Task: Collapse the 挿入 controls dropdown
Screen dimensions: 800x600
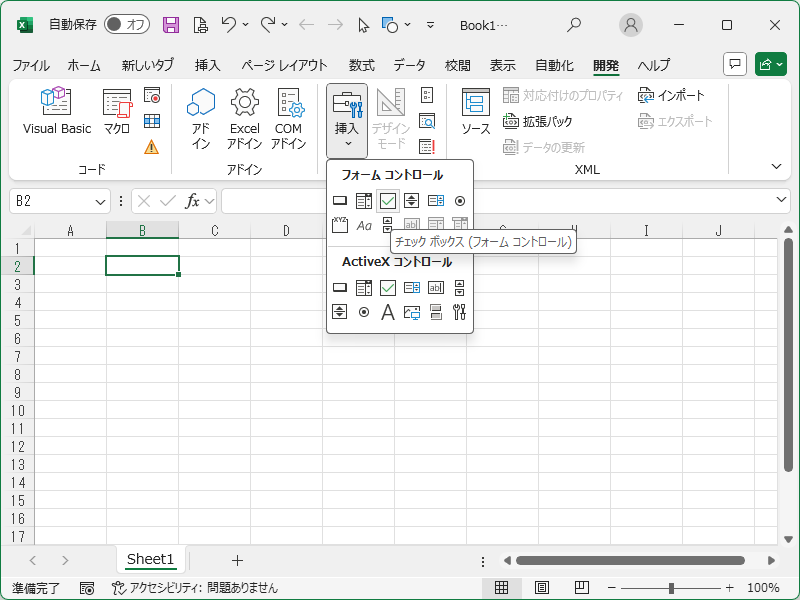Action: [x=347, y=120]
